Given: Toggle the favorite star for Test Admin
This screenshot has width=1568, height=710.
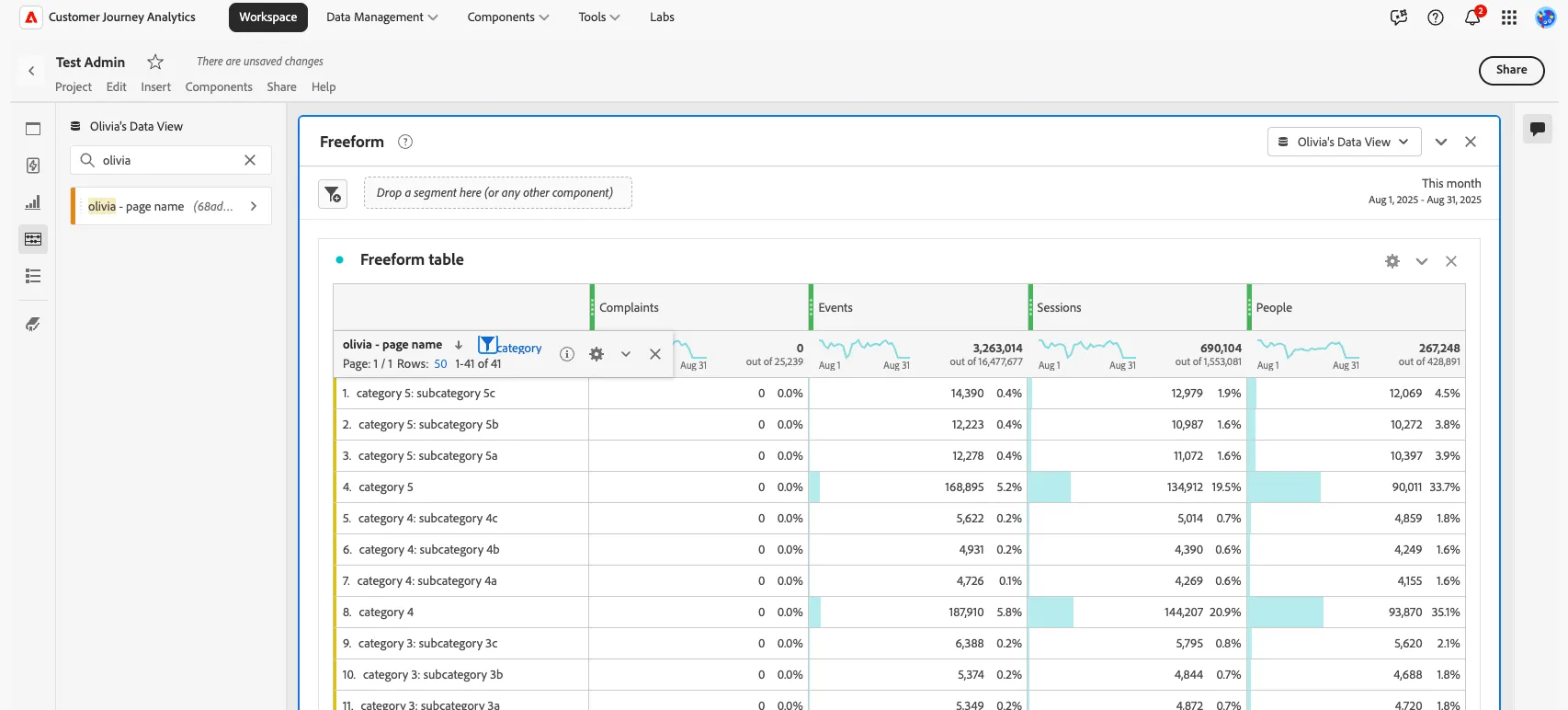Looking at the screenshot, I should point(155,62).
